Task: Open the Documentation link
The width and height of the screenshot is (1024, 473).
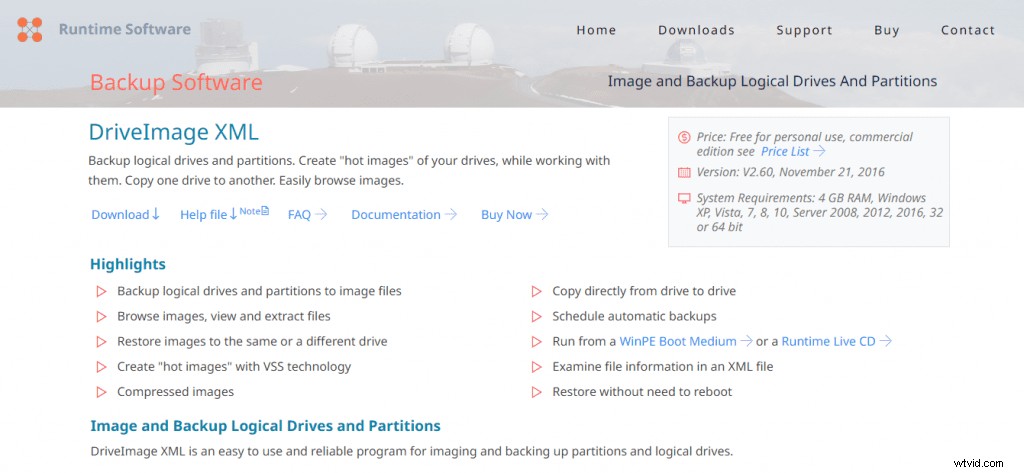Action: tap(396, 215)
